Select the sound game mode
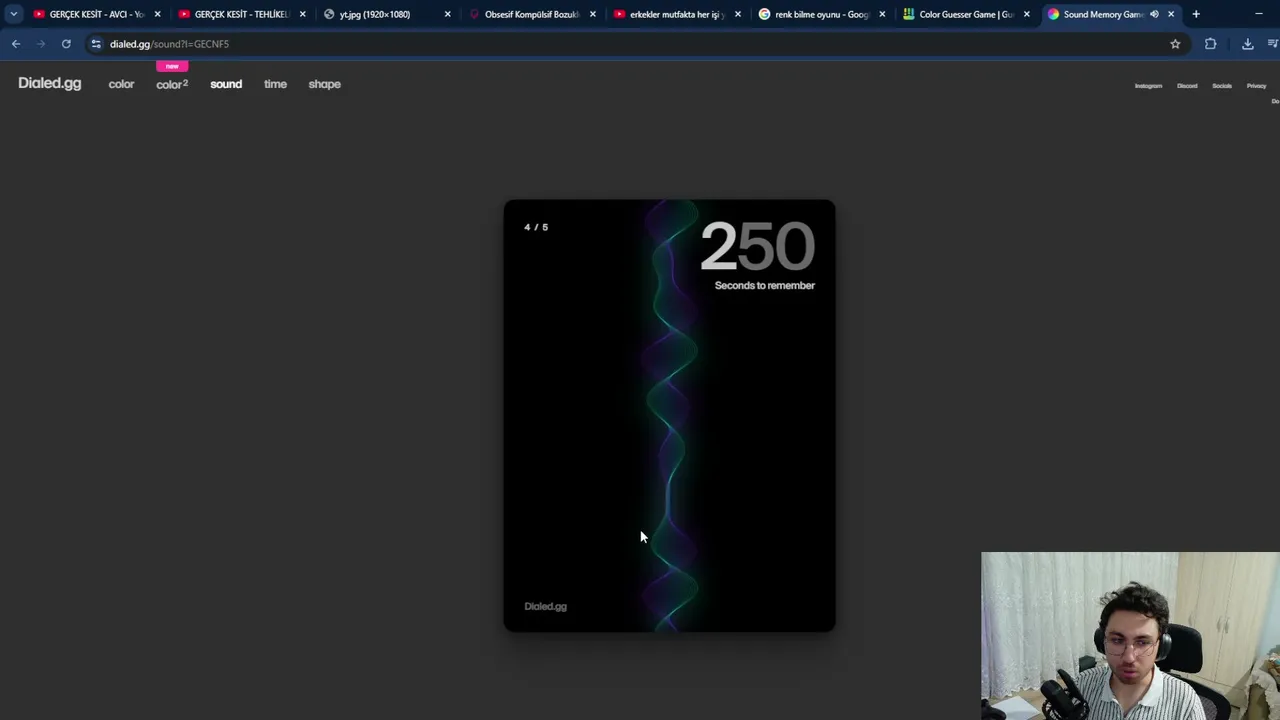Image resolution: width=1280 pixels, height=720 pixels. click(226, 84)
